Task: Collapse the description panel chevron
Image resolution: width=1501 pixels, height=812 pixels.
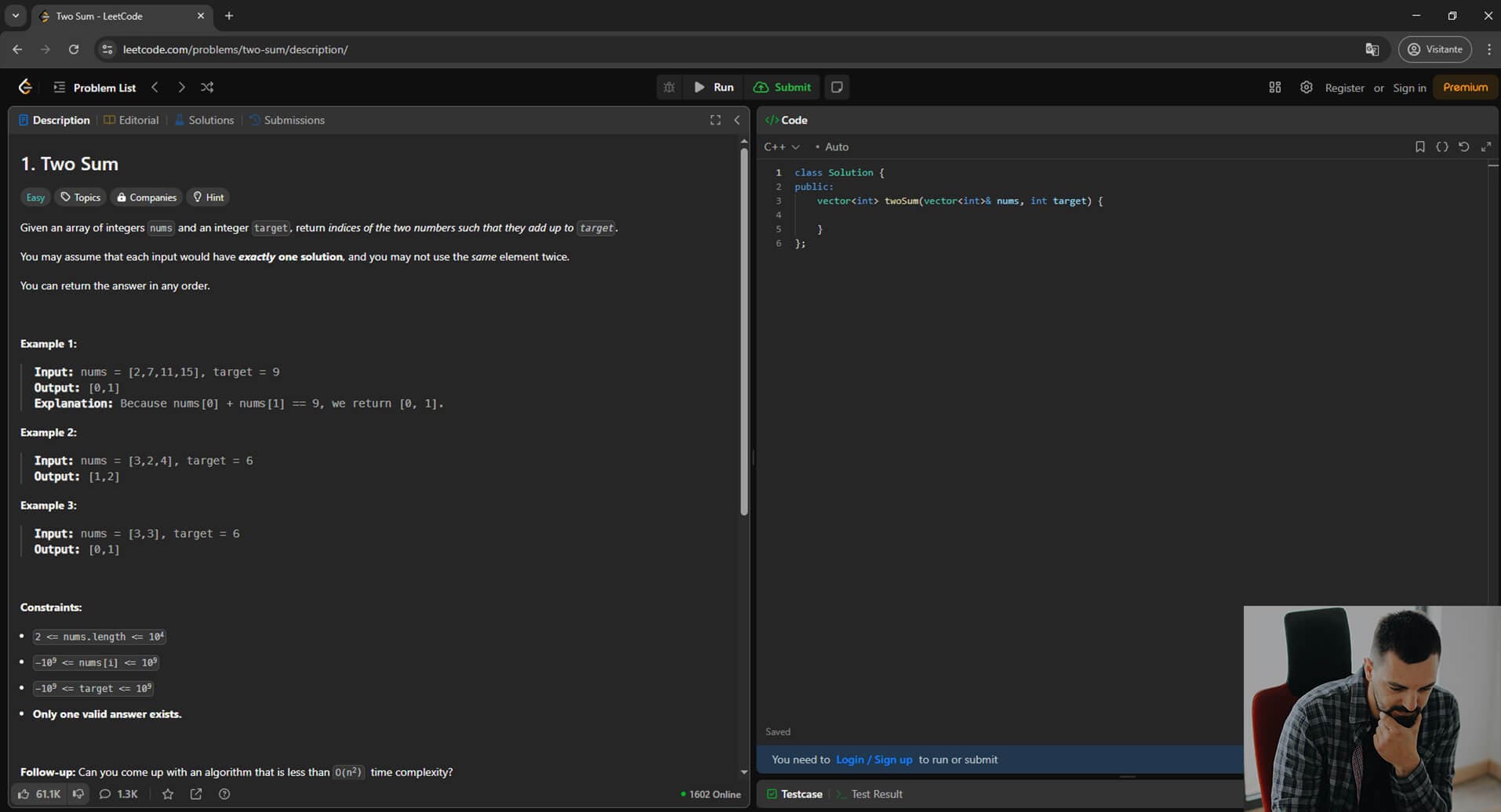Action: [737, 120]
